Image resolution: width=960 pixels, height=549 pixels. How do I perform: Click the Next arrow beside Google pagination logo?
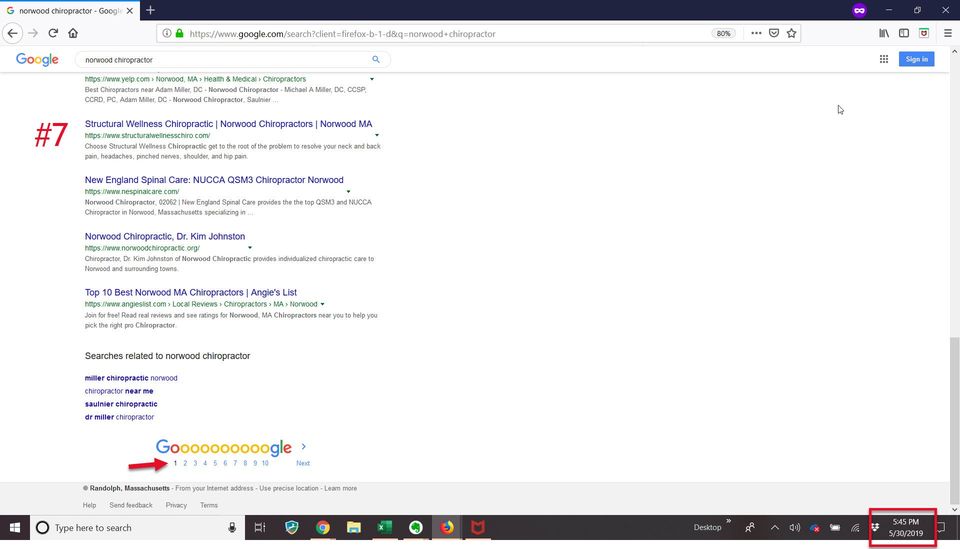pos(304,447)
